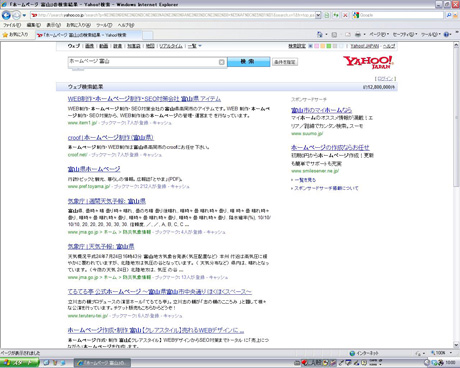Open the 富山県ホームページ result link

(x=94, y=169)
